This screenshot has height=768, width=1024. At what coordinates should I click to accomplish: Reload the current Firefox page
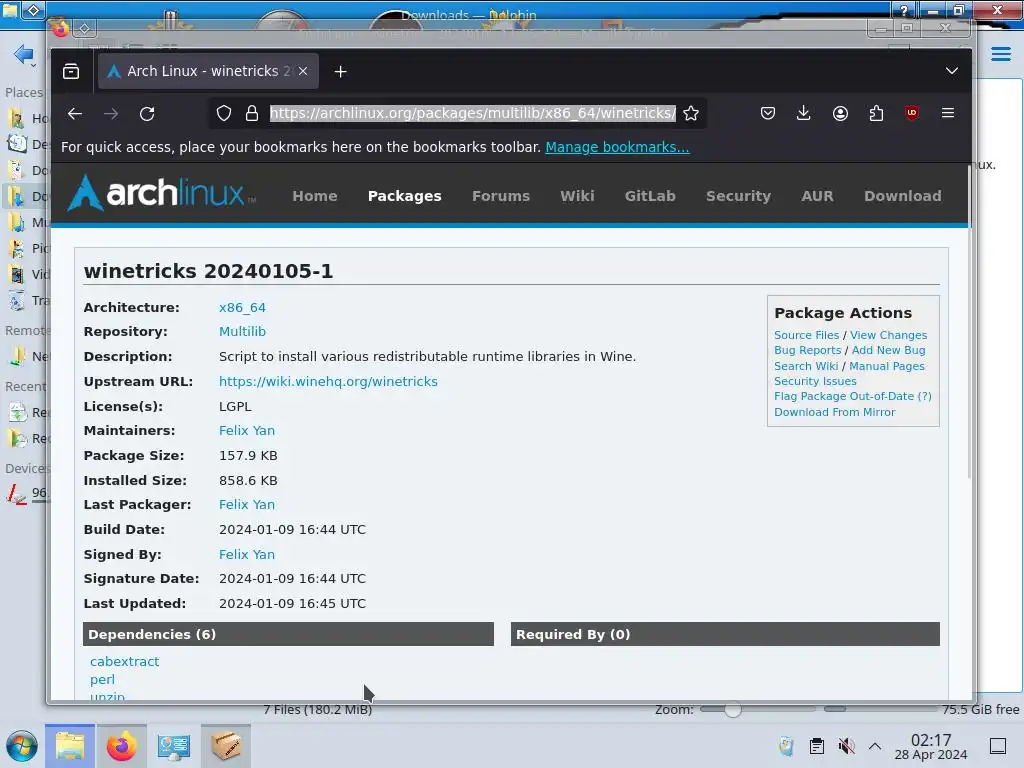147,114
